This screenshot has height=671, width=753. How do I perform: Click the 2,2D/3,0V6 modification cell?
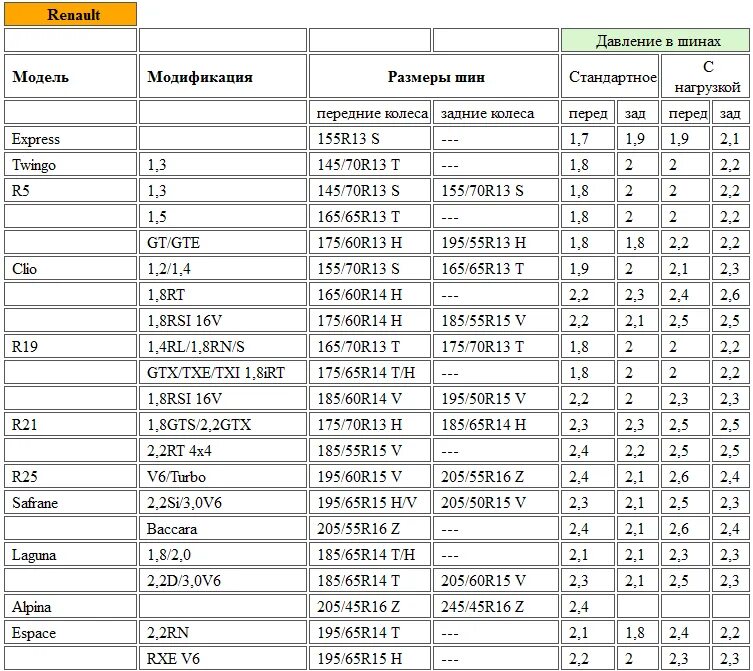(222, 580)
